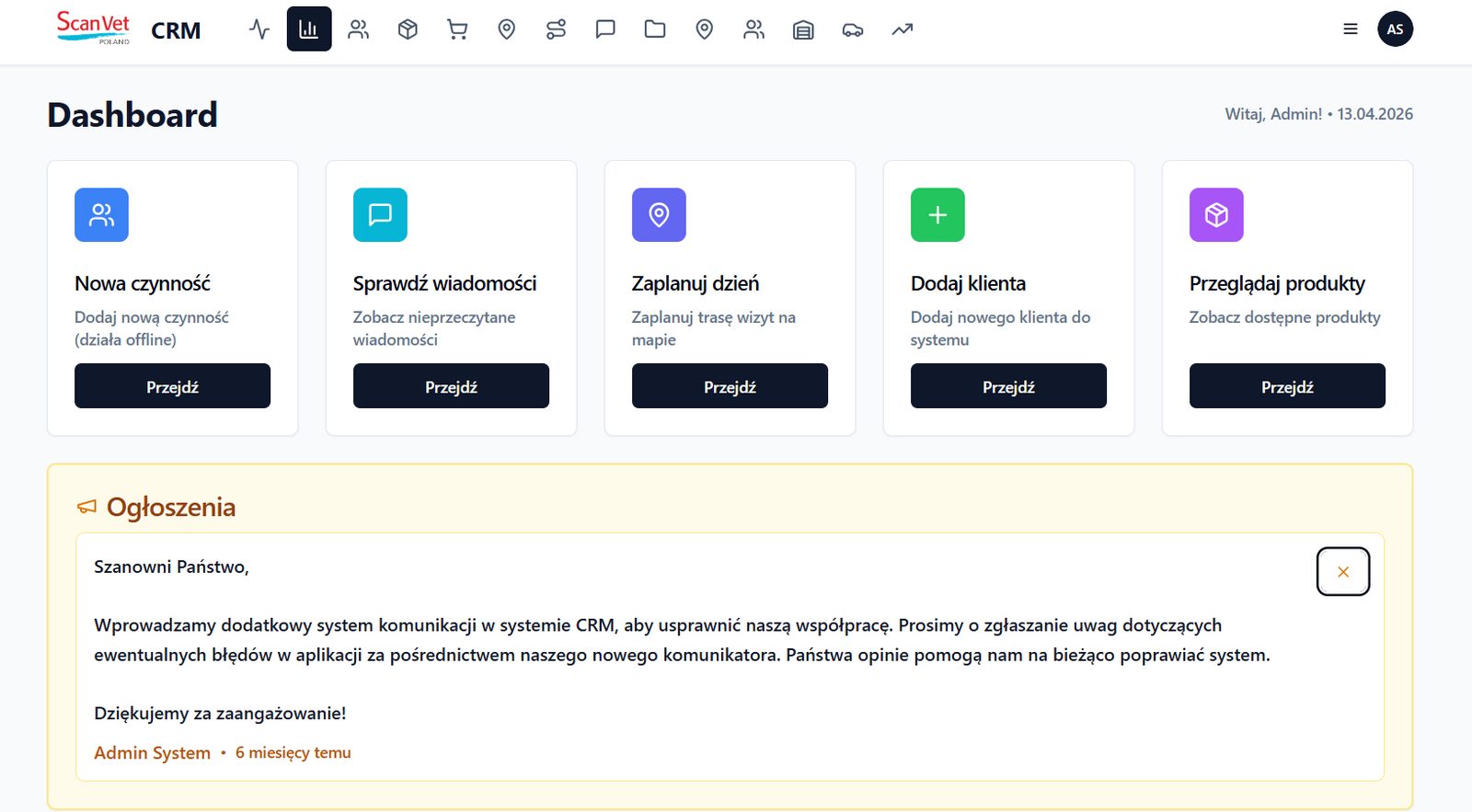Open the hamburger menu icon at top right
Screen dimensions: 1472x812
point(1351,29)
